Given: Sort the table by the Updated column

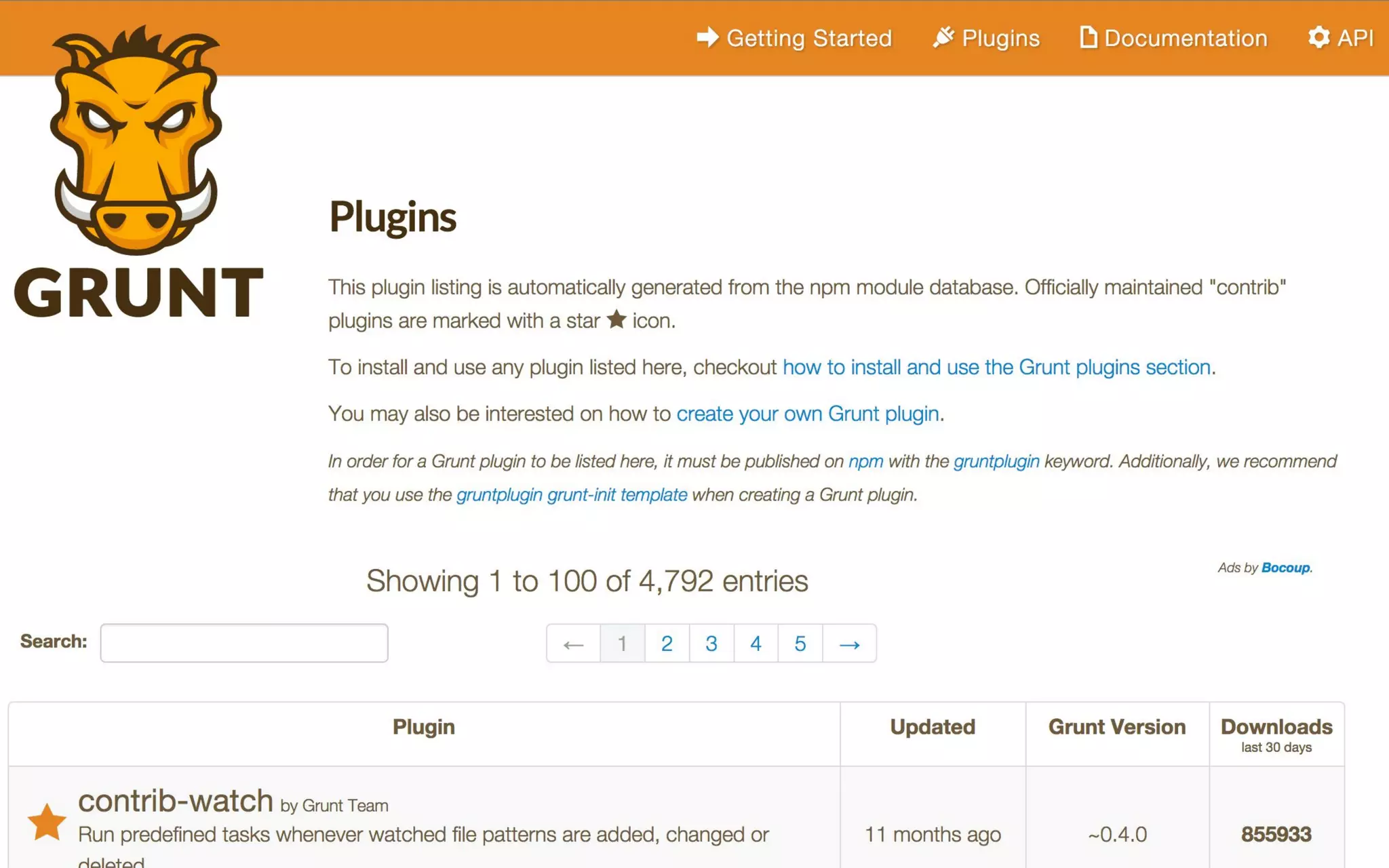Looking at the screenshot, I should tap(932, 727).
